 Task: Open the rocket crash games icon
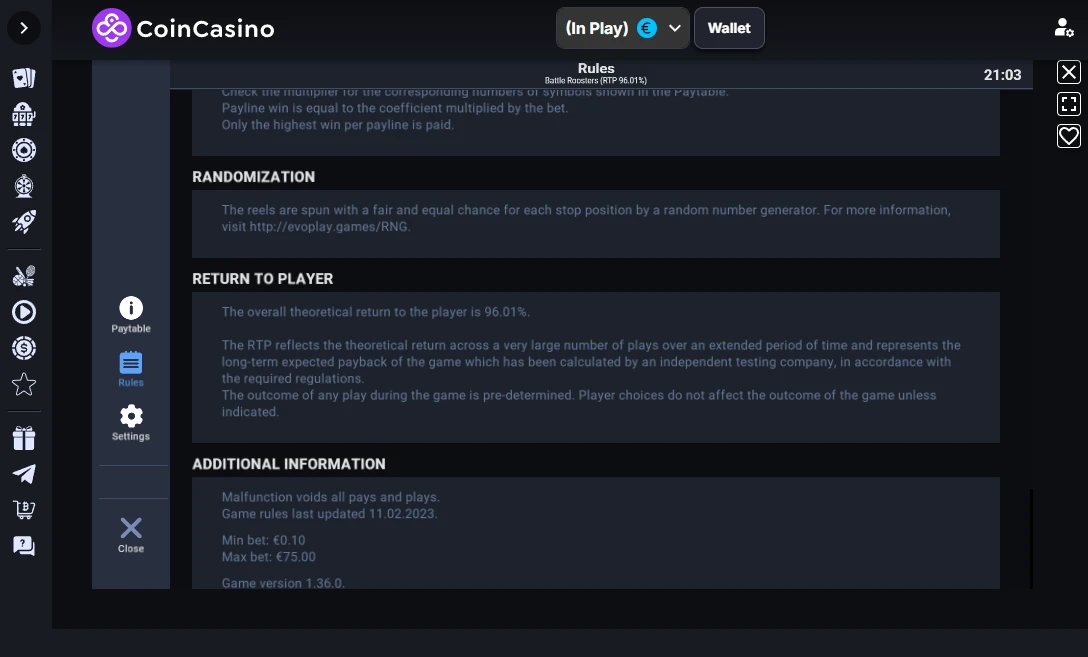pos(24,222)
